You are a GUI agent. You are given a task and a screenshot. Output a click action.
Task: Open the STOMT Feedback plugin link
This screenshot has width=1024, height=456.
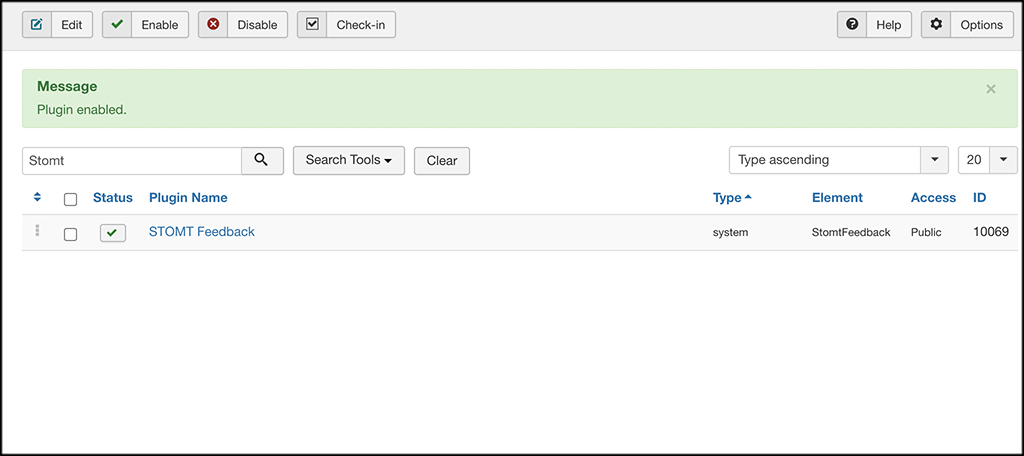[202, 231]
